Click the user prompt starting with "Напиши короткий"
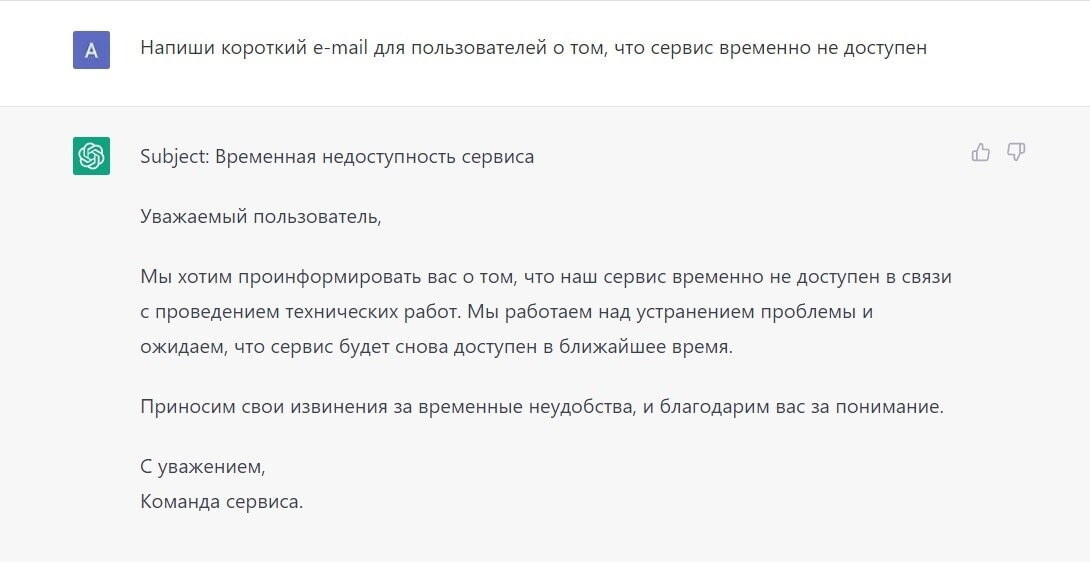Viewport: 1090px width, 562px height. pos(533,48)
